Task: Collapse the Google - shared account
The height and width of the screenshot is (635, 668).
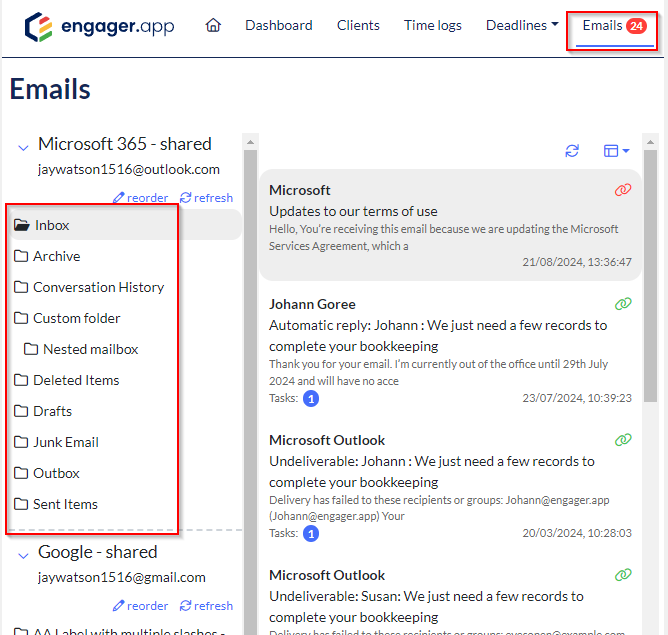Action: [x=23, y=556]
